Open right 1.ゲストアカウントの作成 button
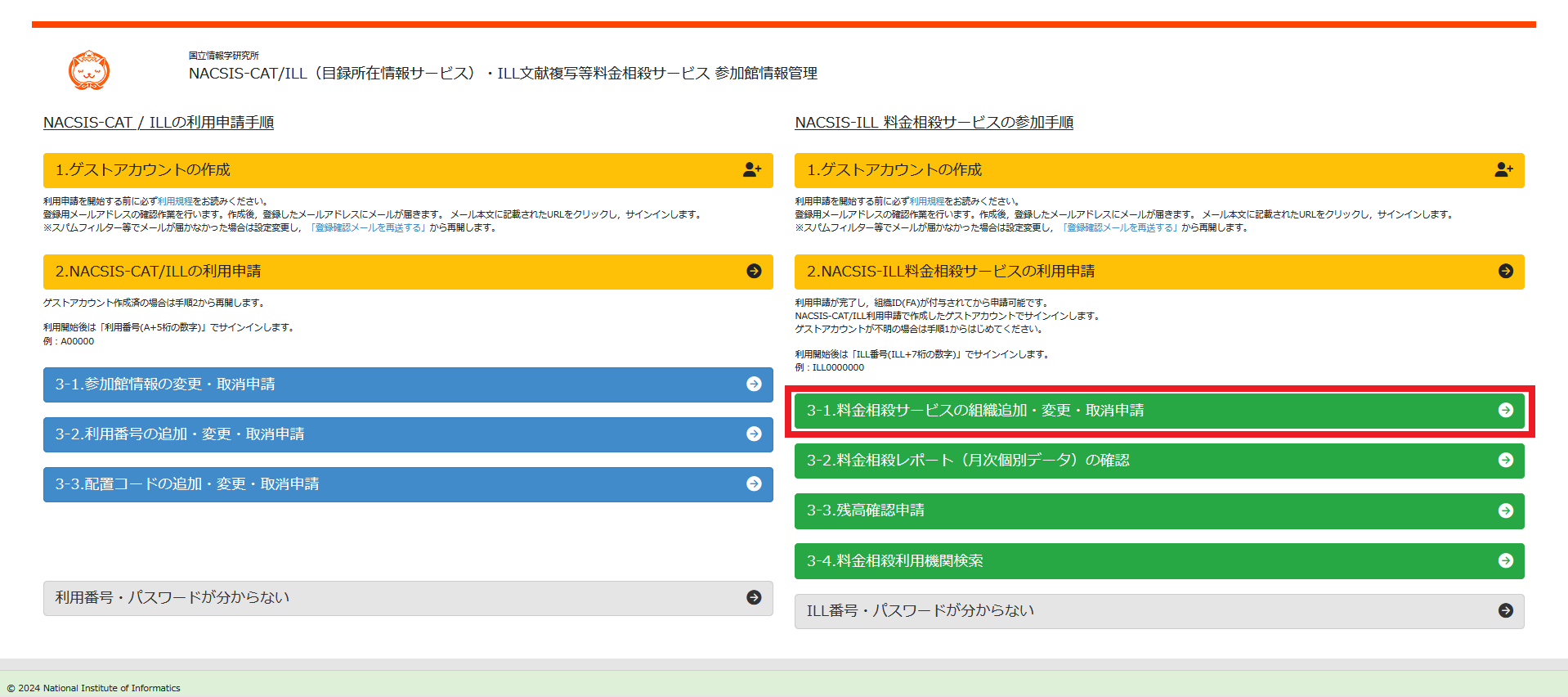The width and height of the screenshot is (1568, 697). tap(1159, 170)
